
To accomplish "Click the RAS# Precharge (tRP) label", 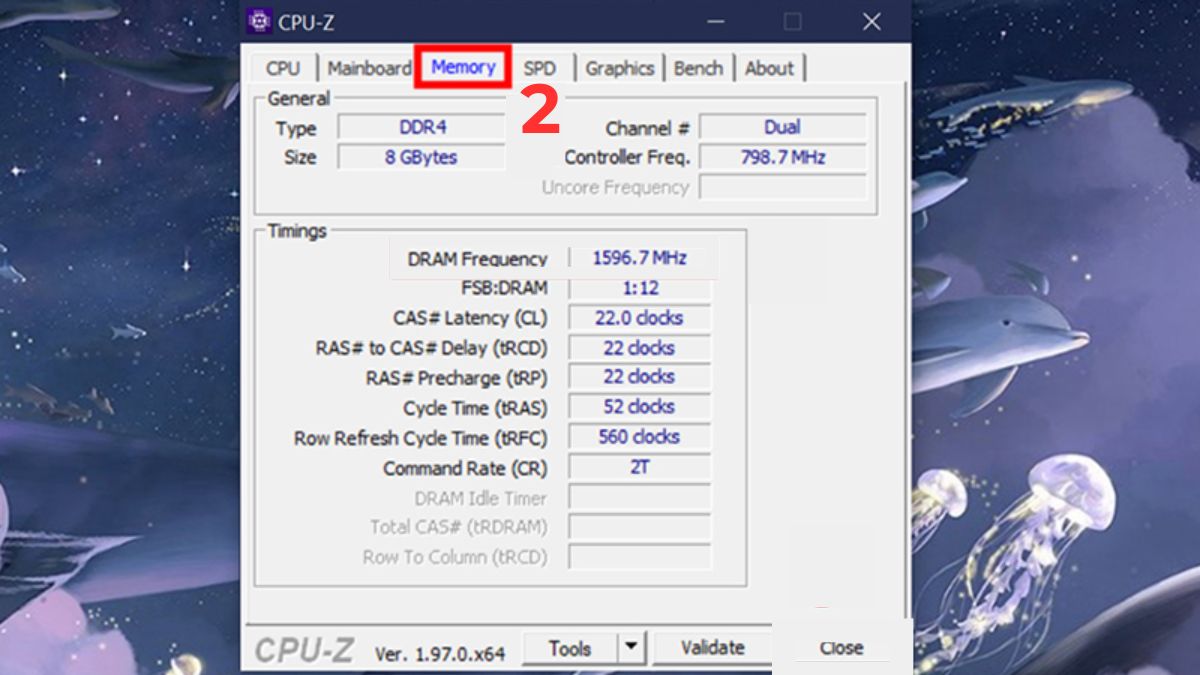I will coord(457,378).
